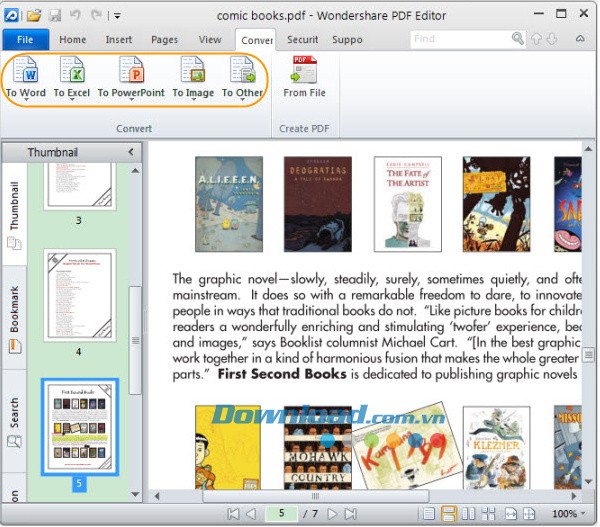Switch to single page view mode
600x527 pixels.
click(429, 514)
